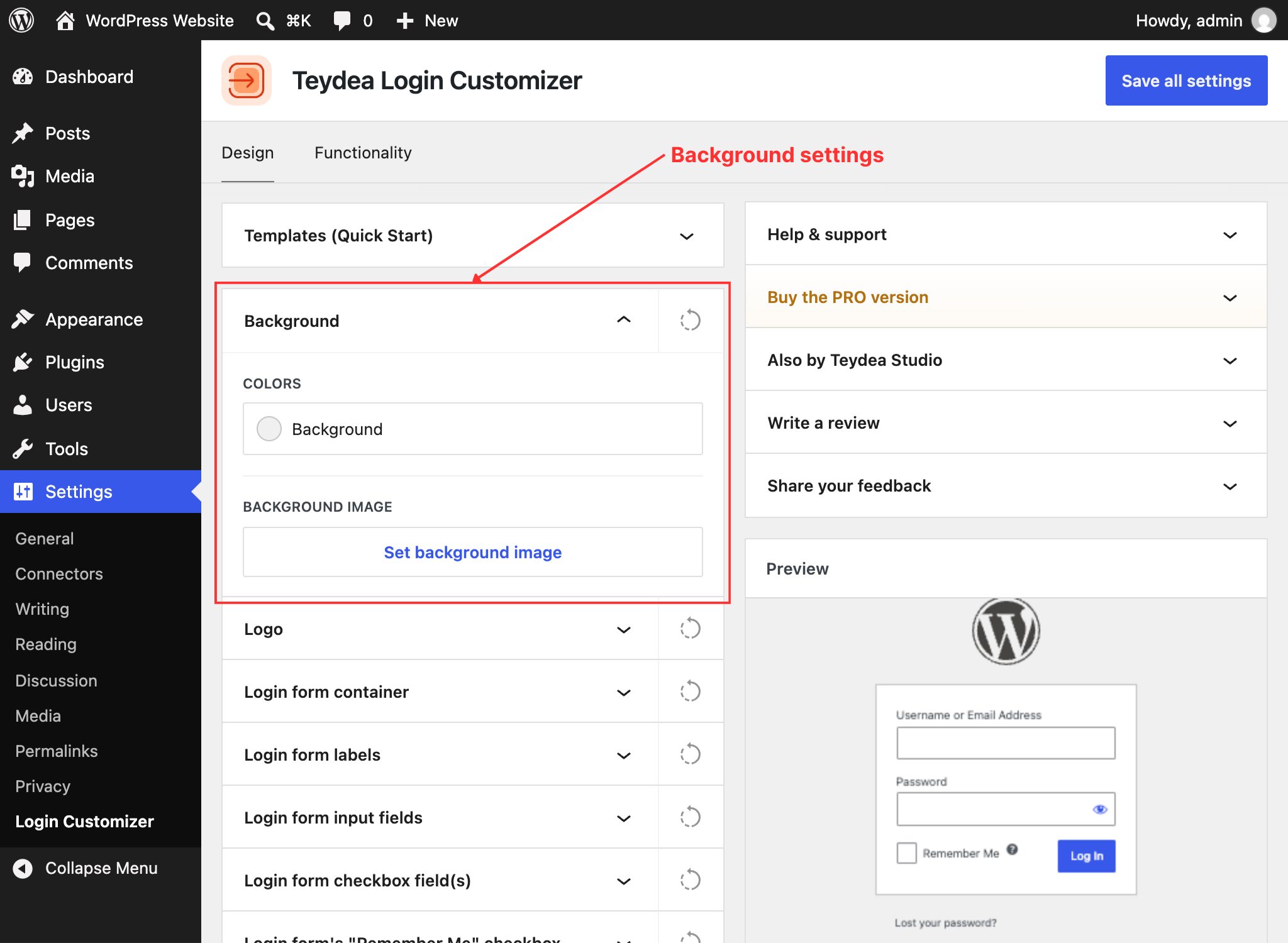Collapse the Background section chevron
The image size is (1288, 943).
[x=624, y=320]
